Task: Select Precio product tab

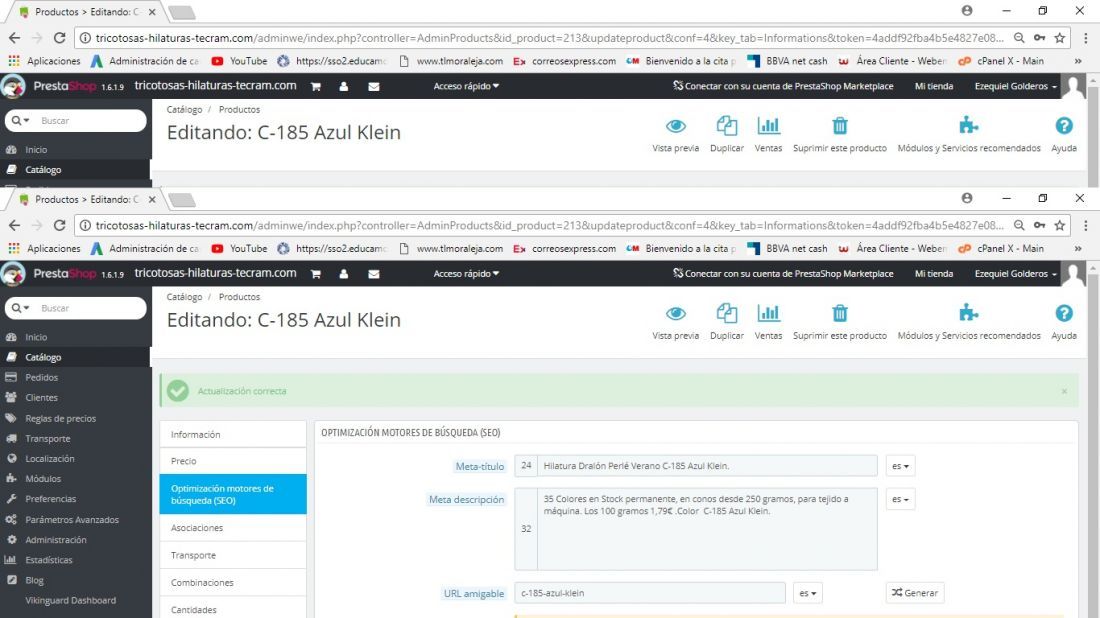Action: (233, 461)
